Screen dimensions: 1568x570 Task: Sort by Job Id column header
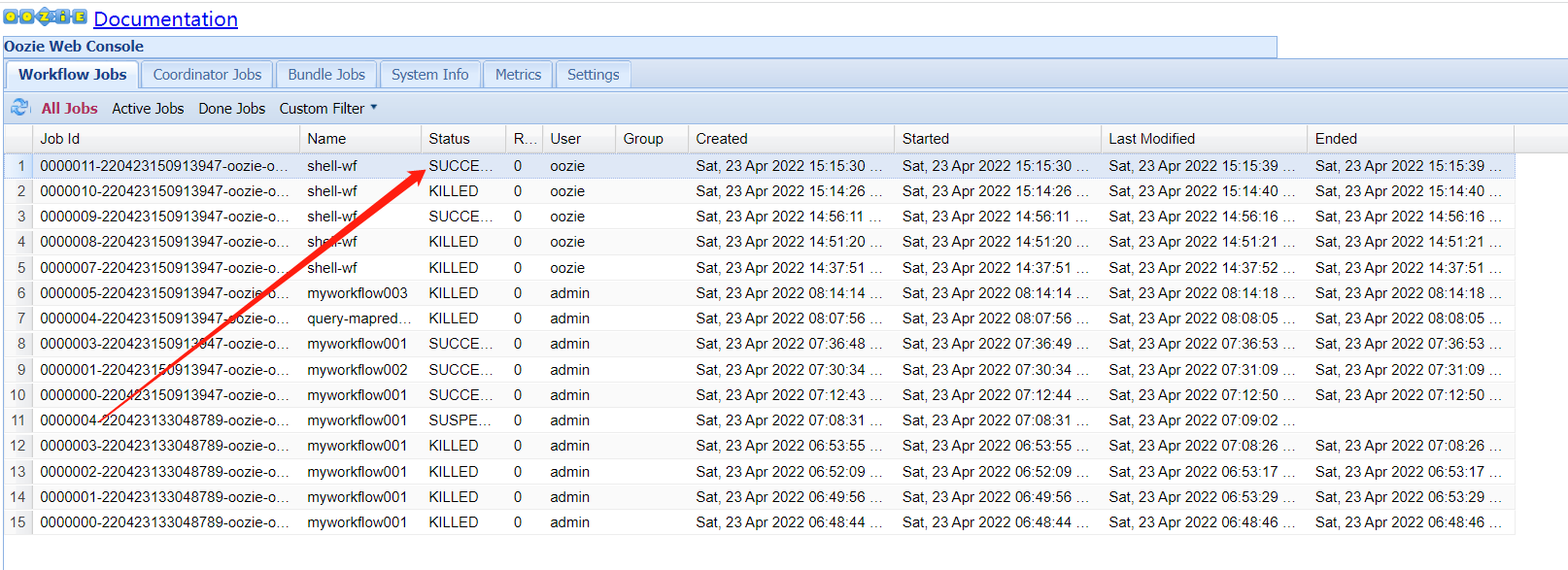tap(166, 139)
